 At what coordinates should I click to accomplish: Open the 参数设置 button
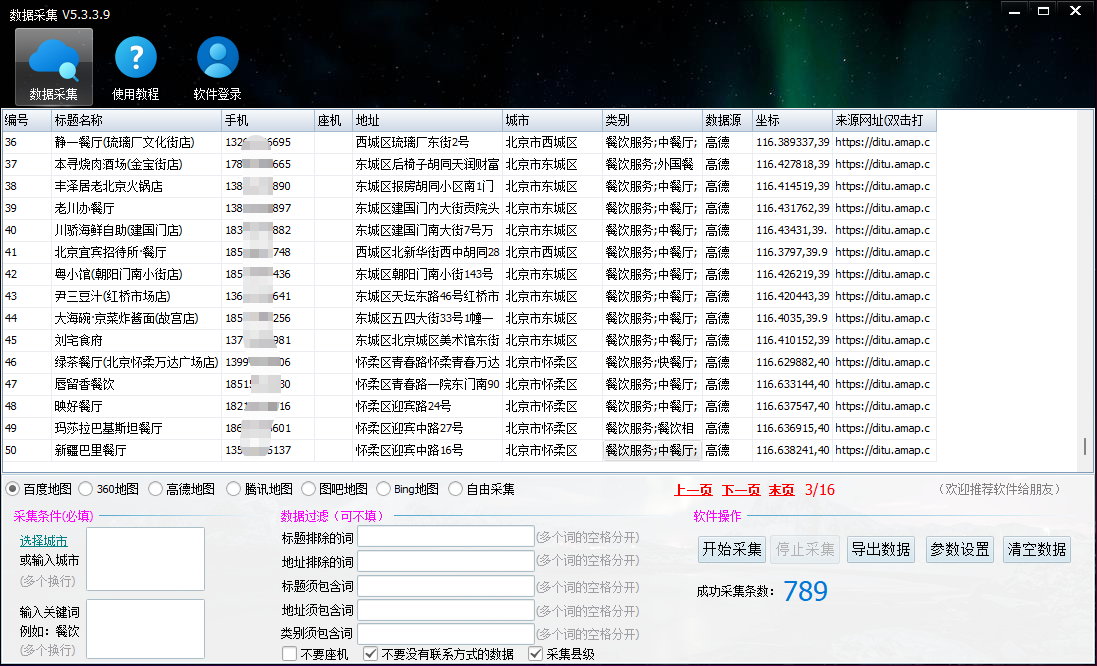(x=960, y=549)
